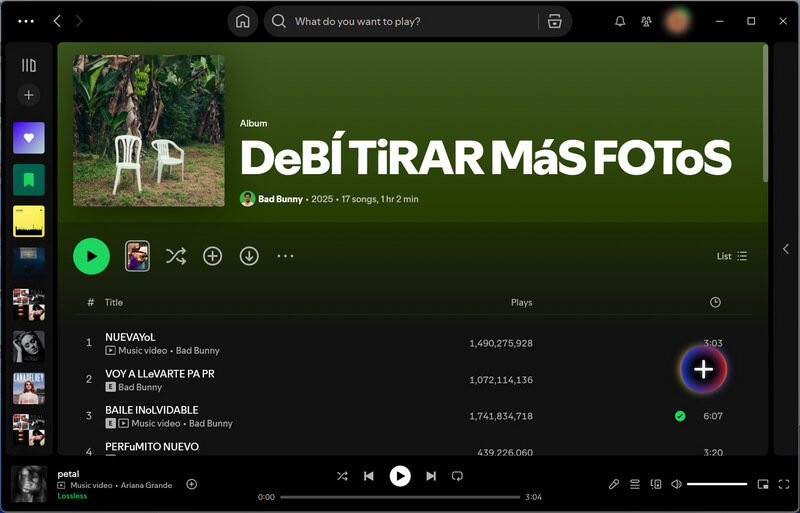Toggle repeat in the player bar
This screenshot has height=513, width=800.
(457, 476)
